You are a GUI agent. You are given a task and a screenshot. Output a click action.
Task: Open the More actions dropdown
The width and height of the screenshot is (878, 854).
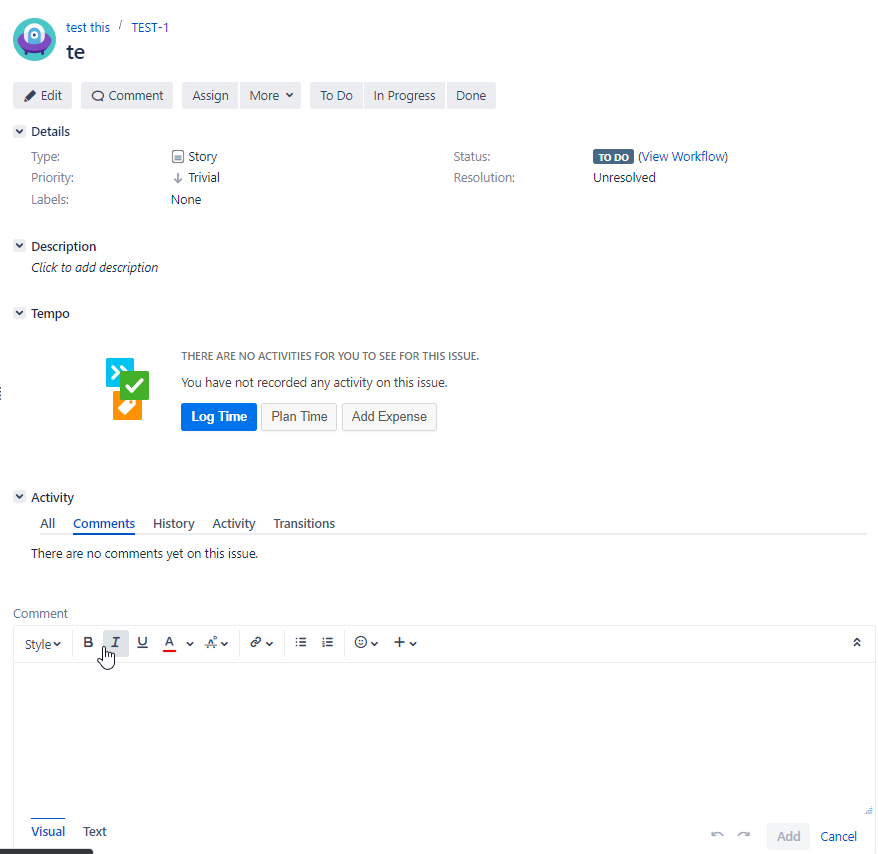[x=270, y=95]
